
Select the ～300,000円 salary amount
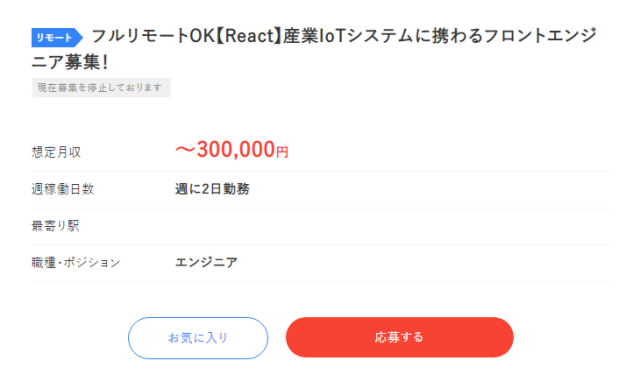tap(232, 149)
